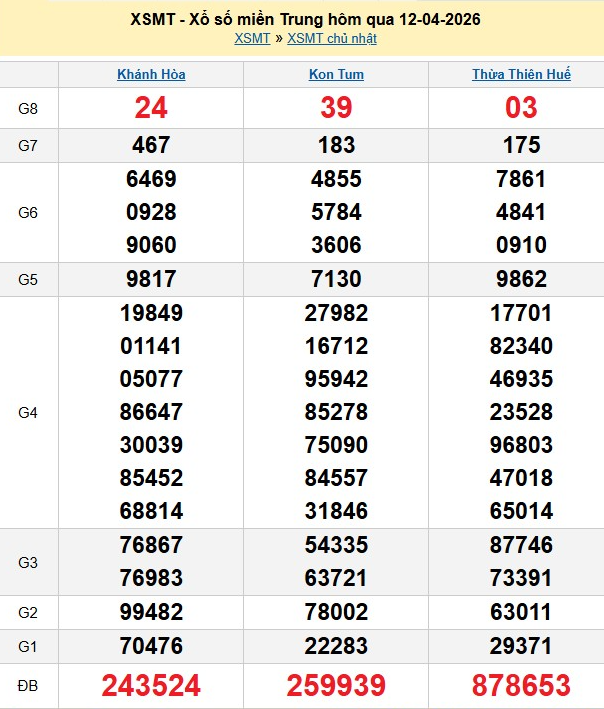Image resolution: width=604 pixels, height=709 pixels.
Task: Select the red G8 number 24
Action: pyautogui.click(x=151, y=108)
